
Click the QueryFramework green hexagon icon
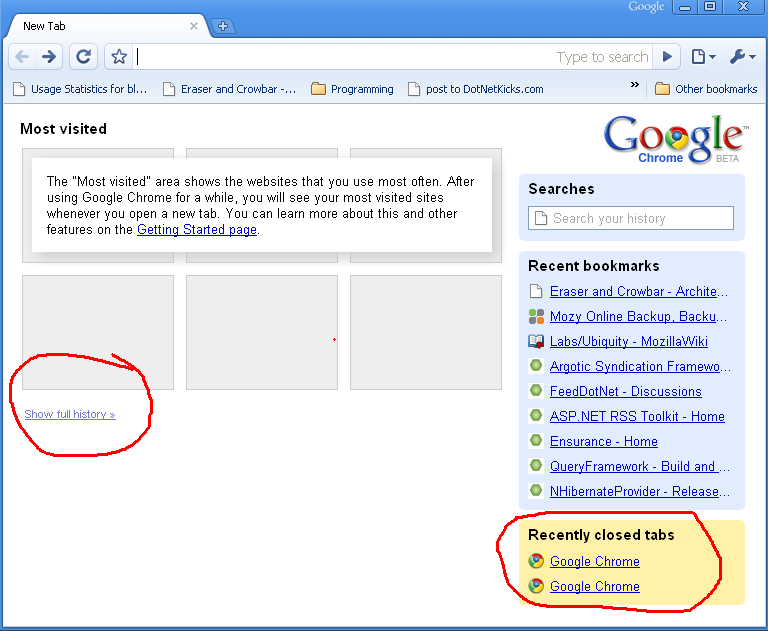click(x=536, y=465)
